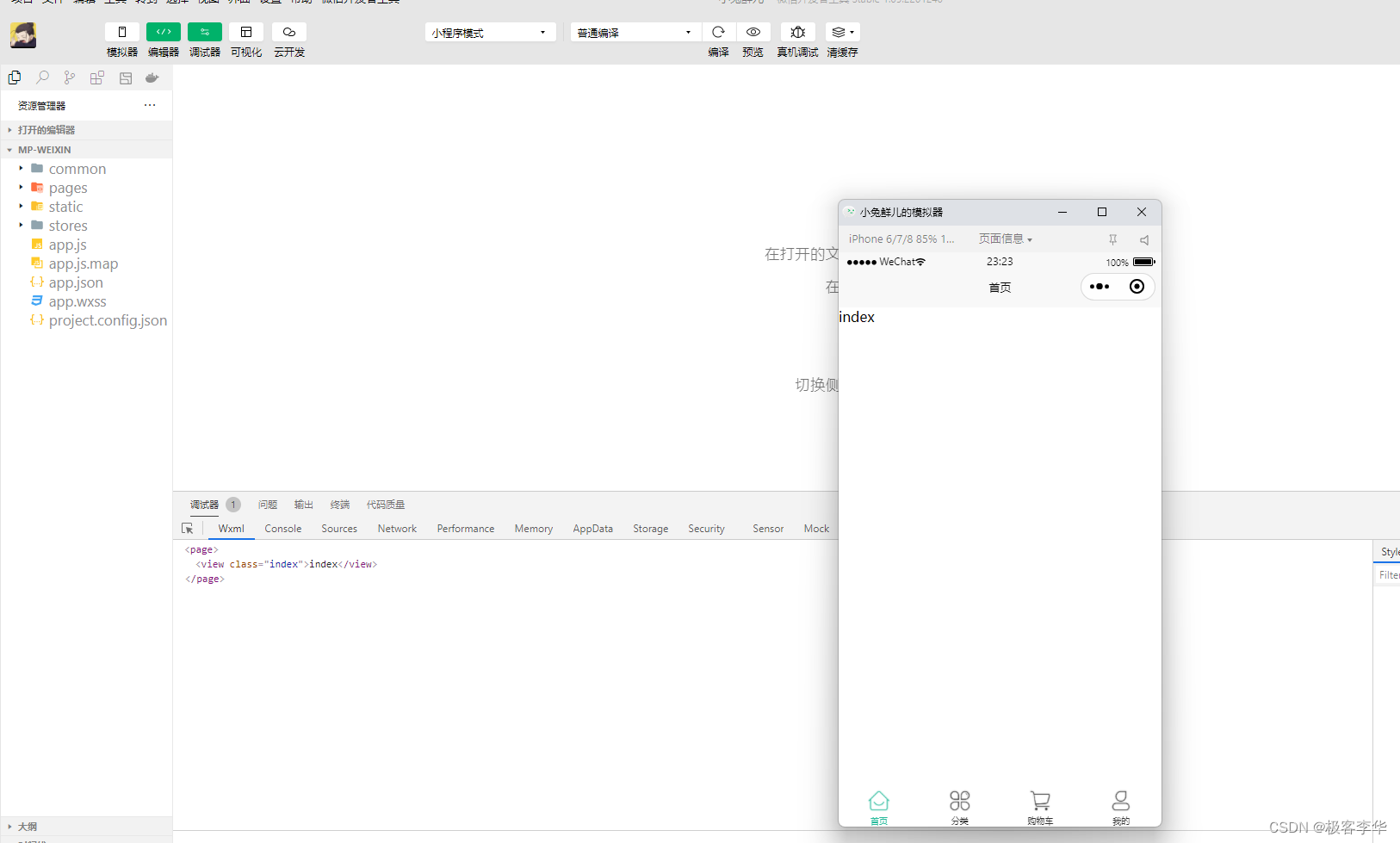Viewport: 1400px width, 843px height.
Task: Open the iPhone 6/7/8 device selector
Action: tap(901, 239)
